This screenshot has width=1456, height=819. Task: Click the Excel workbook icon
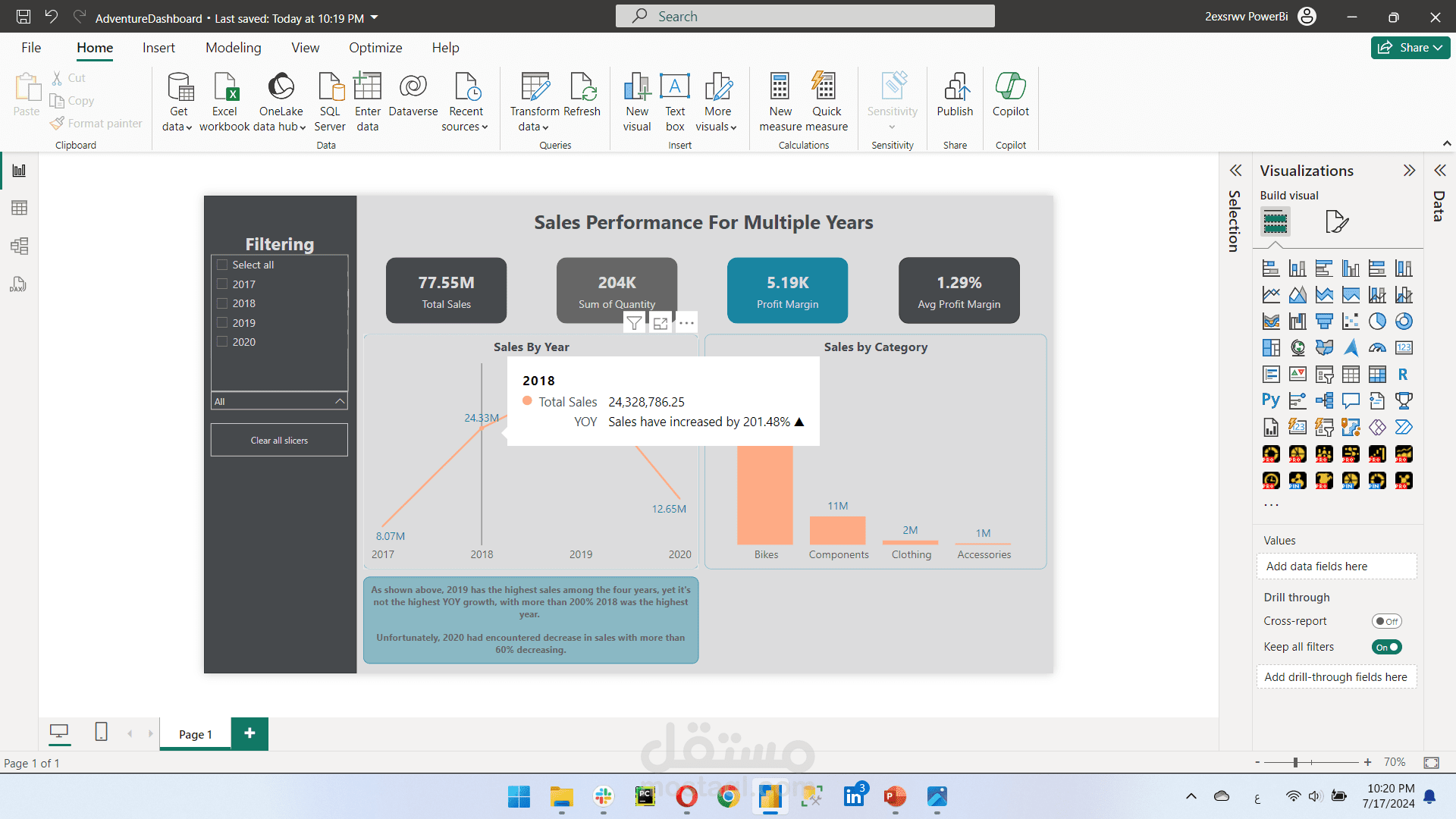pos(224,102)
